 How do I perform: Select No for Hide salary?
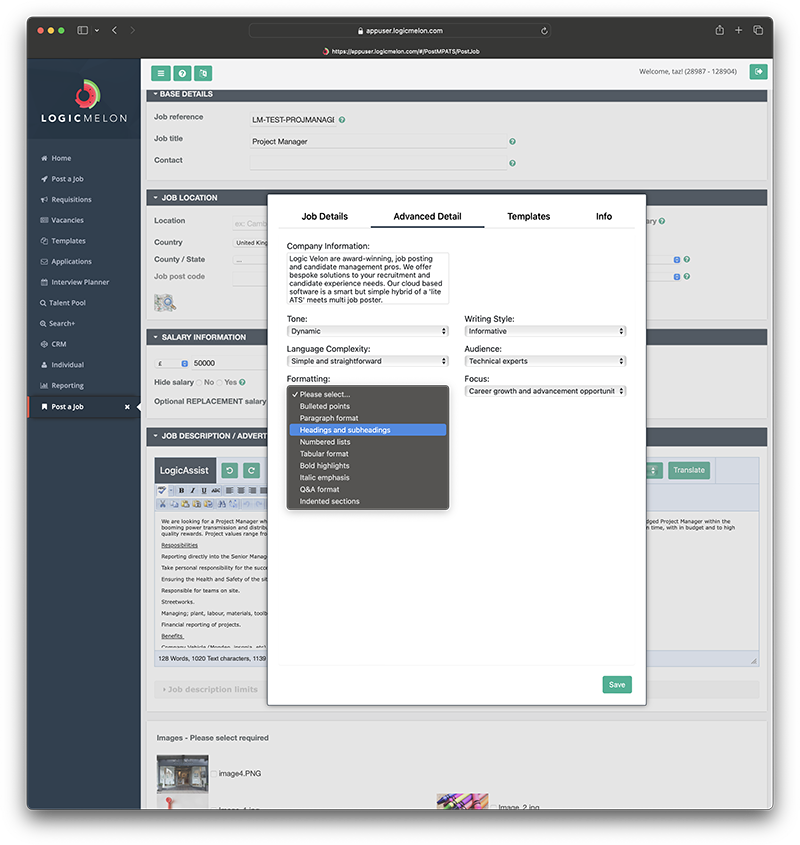[200, 382]
